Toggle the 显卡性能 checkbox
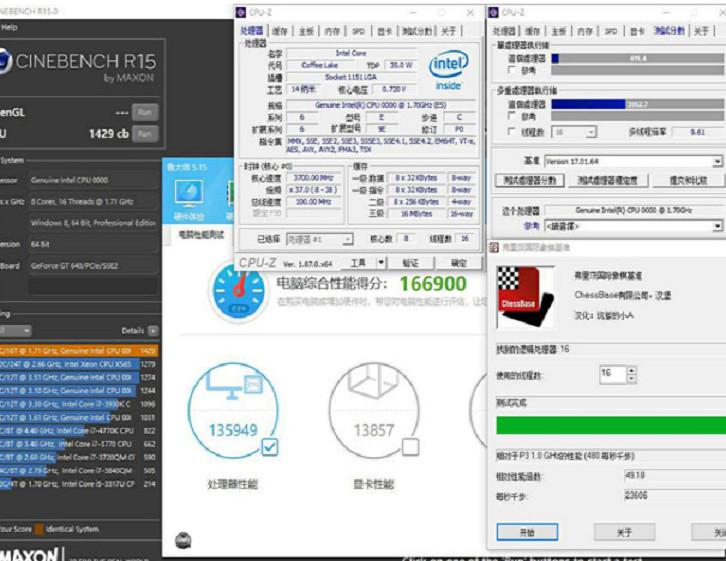Viewport: 726px width, 561px height. tap(411, 447)
